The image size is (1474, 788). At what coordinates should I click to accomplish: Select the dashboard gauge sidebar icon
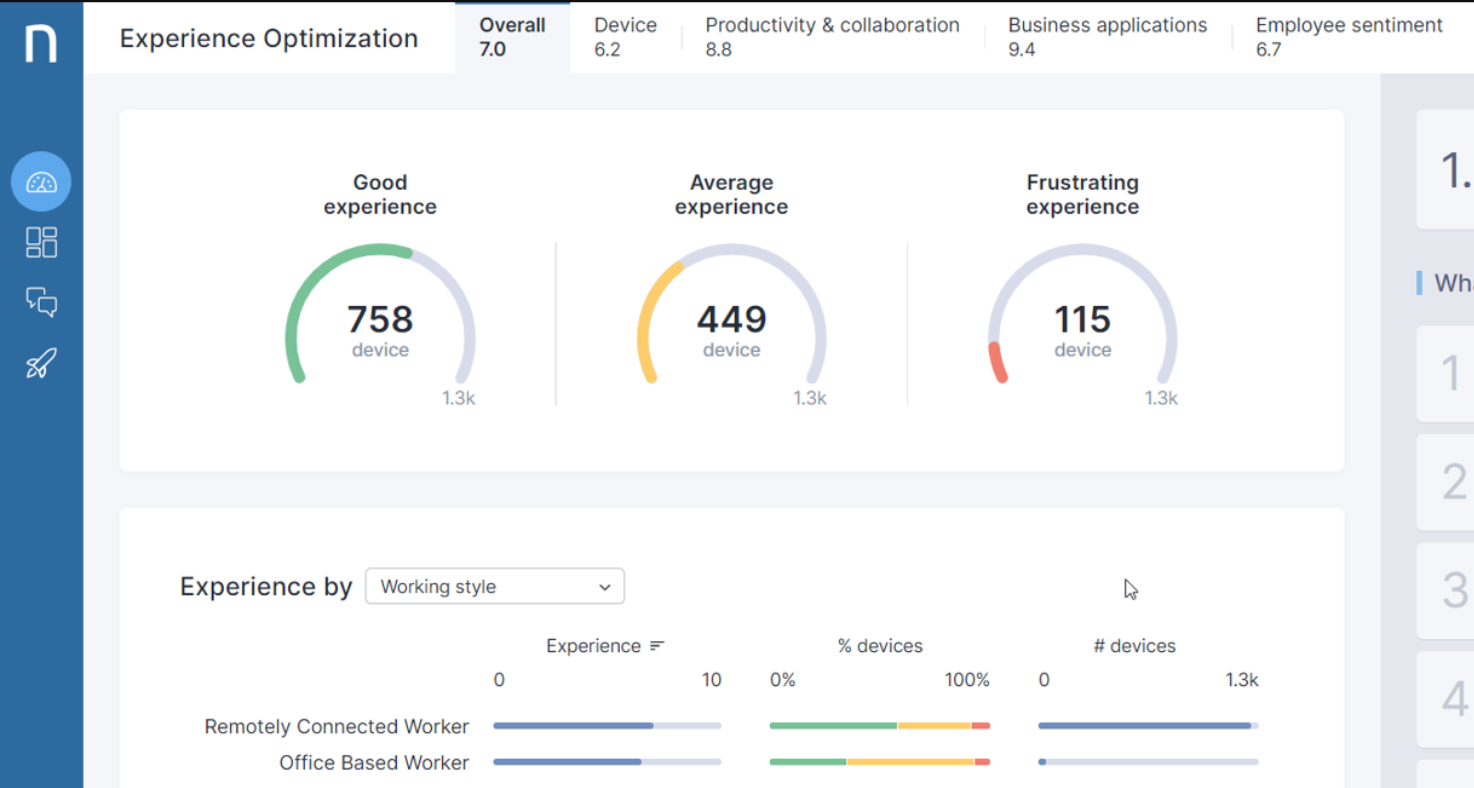41,181
